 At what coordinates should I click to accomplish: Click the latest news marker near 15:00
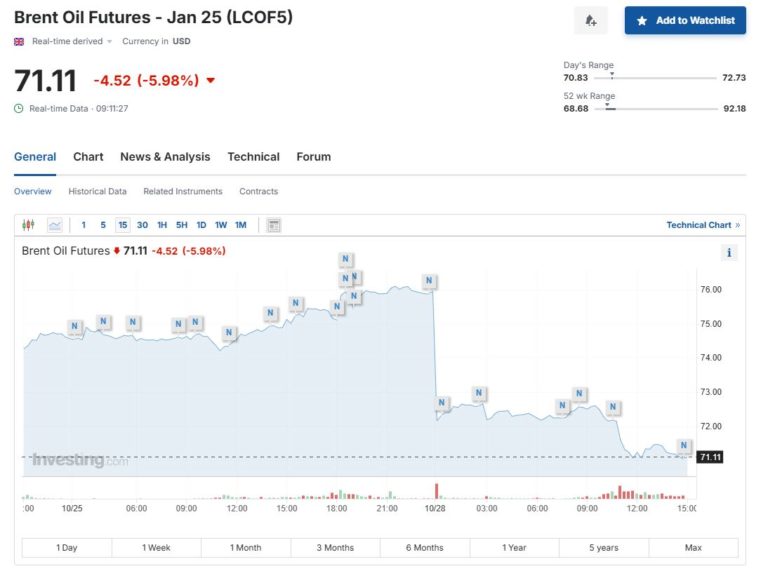coord(684,446)
